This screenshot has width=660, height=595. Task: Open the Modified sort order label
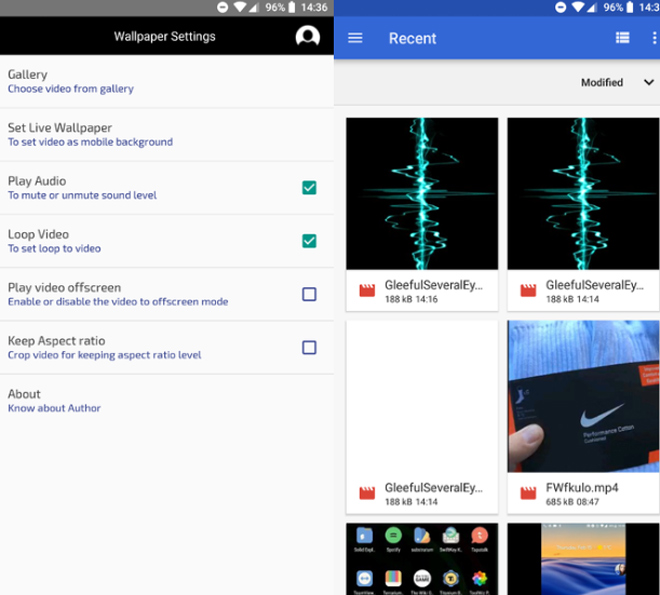point(601,83)
